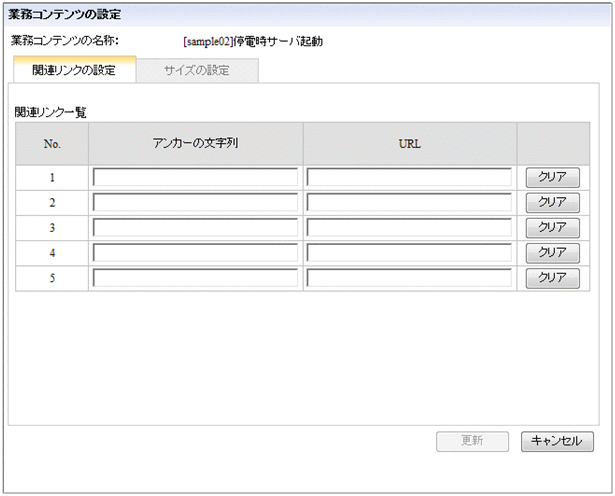Screen dimensions: 615x496
Task: Click row number 5 in the No. column
Action: (52, 278)
